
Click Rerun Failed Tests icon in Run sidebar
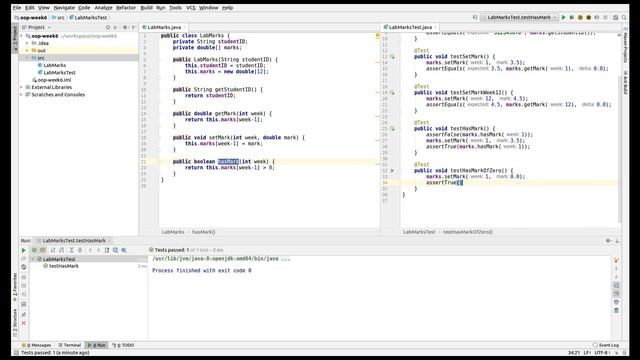pos(23,259)
